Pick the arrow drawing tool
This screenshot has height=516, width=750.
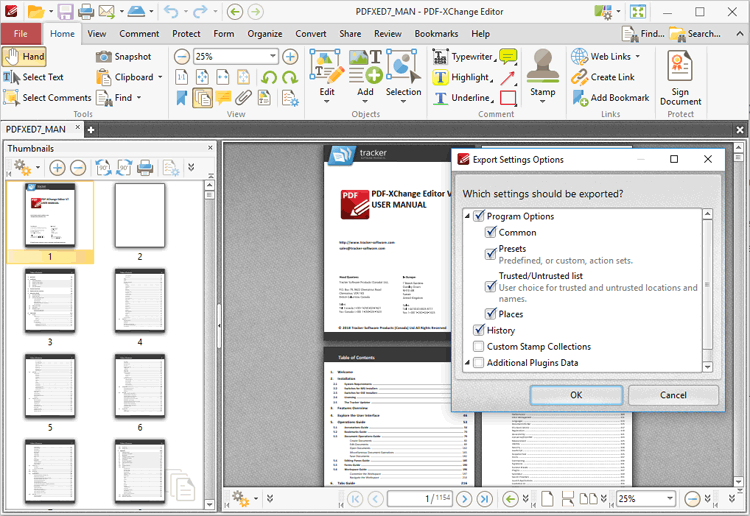[x=508, y=77]
